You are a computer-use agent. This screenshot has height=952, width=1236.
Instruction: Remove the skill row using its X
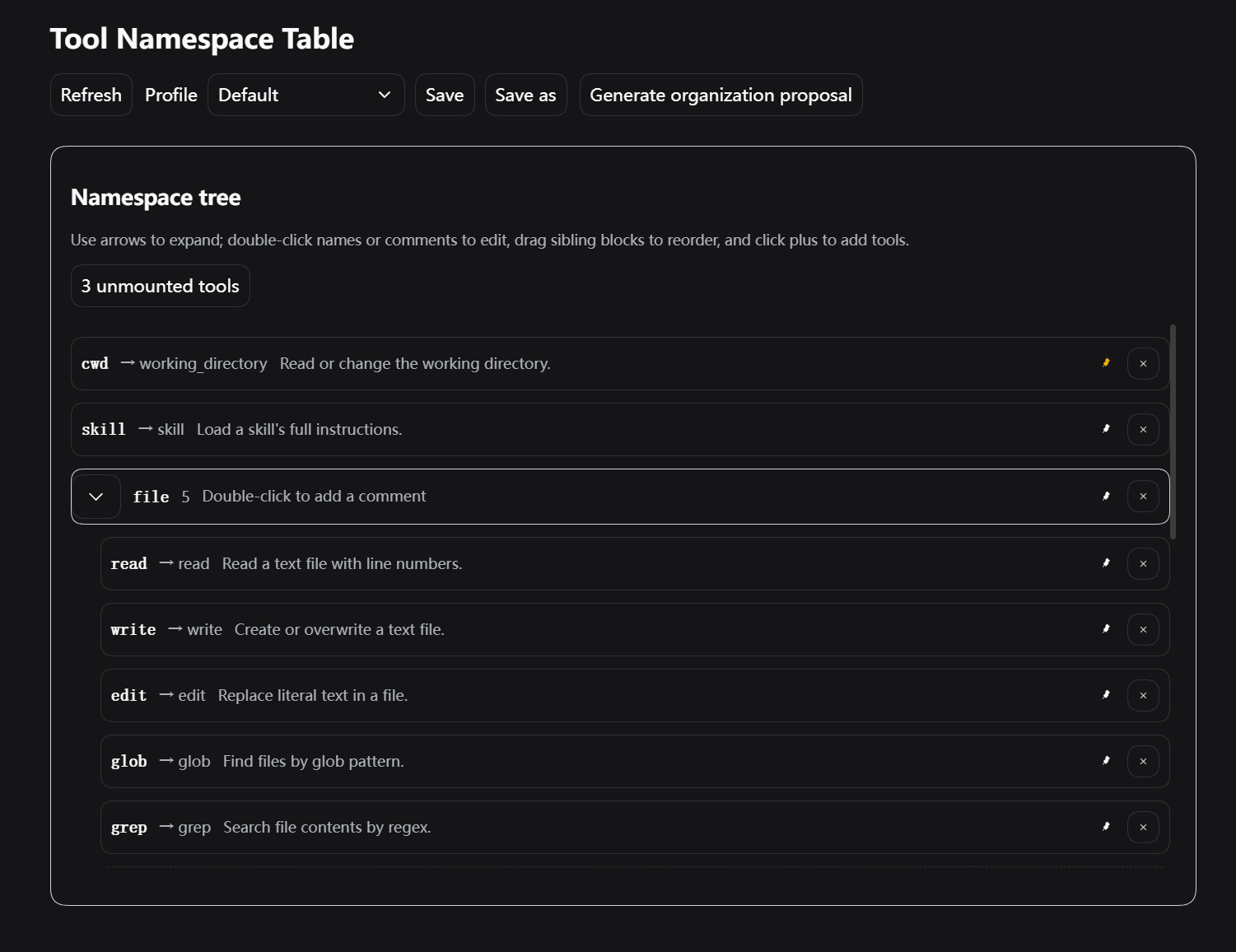(1143, 429)
